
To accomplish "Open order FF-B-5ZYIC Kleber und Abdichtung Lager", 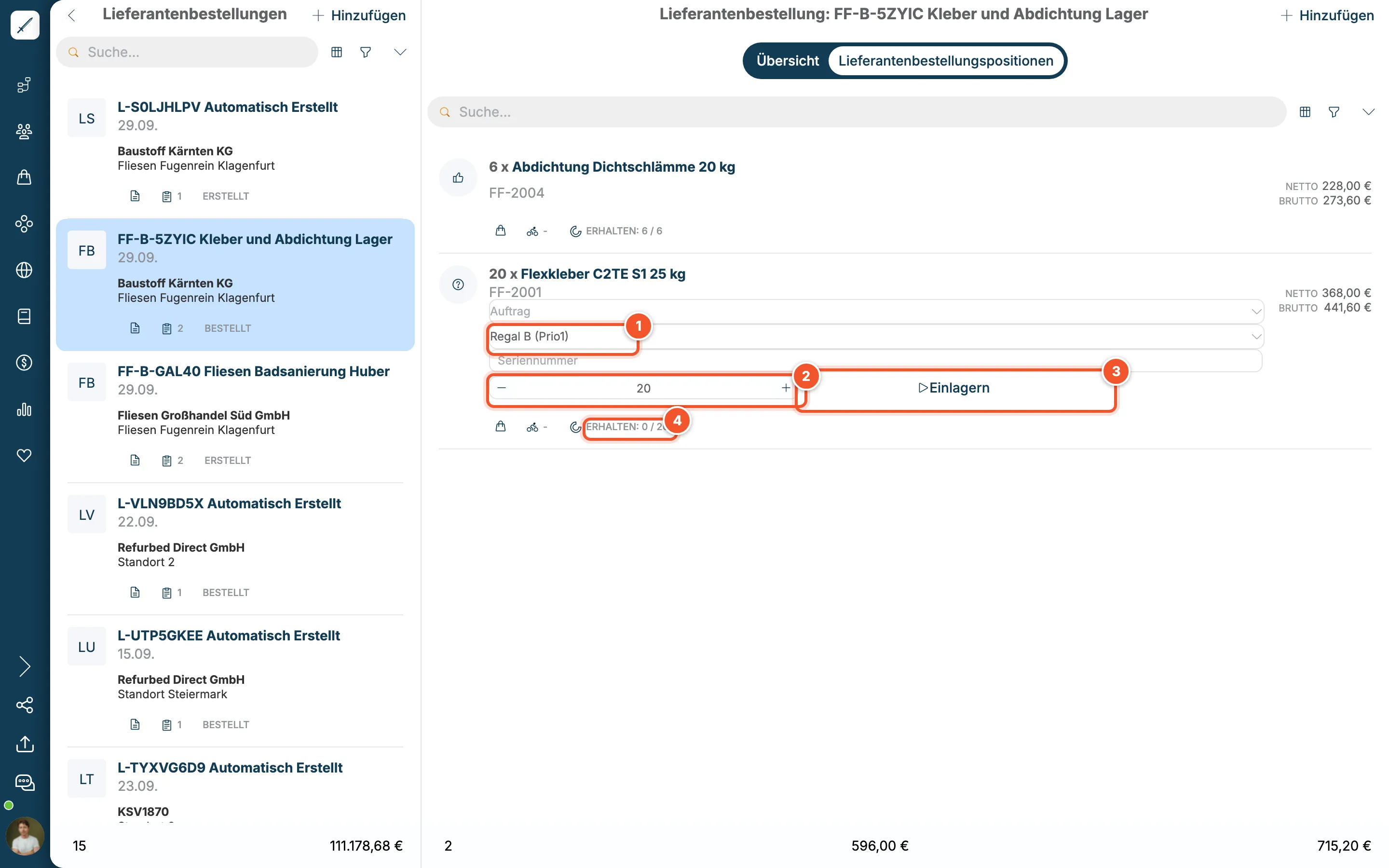I will tap(235, 285).
